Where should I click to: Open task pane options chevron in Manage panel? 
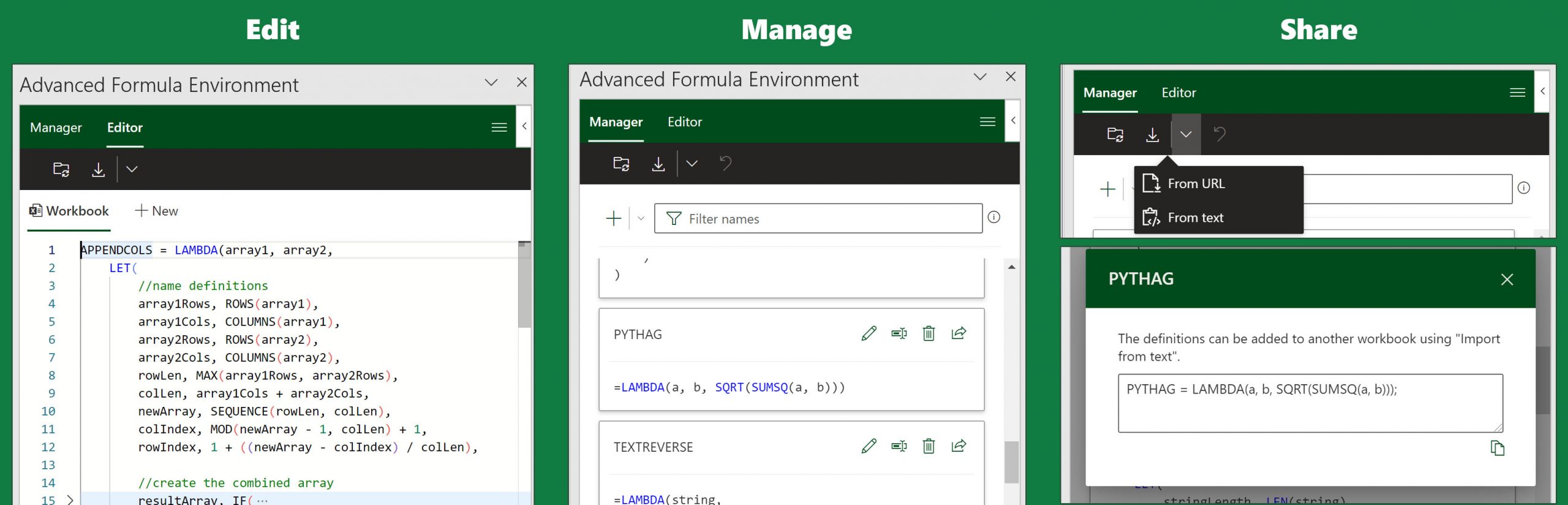[x=980, y=77]
